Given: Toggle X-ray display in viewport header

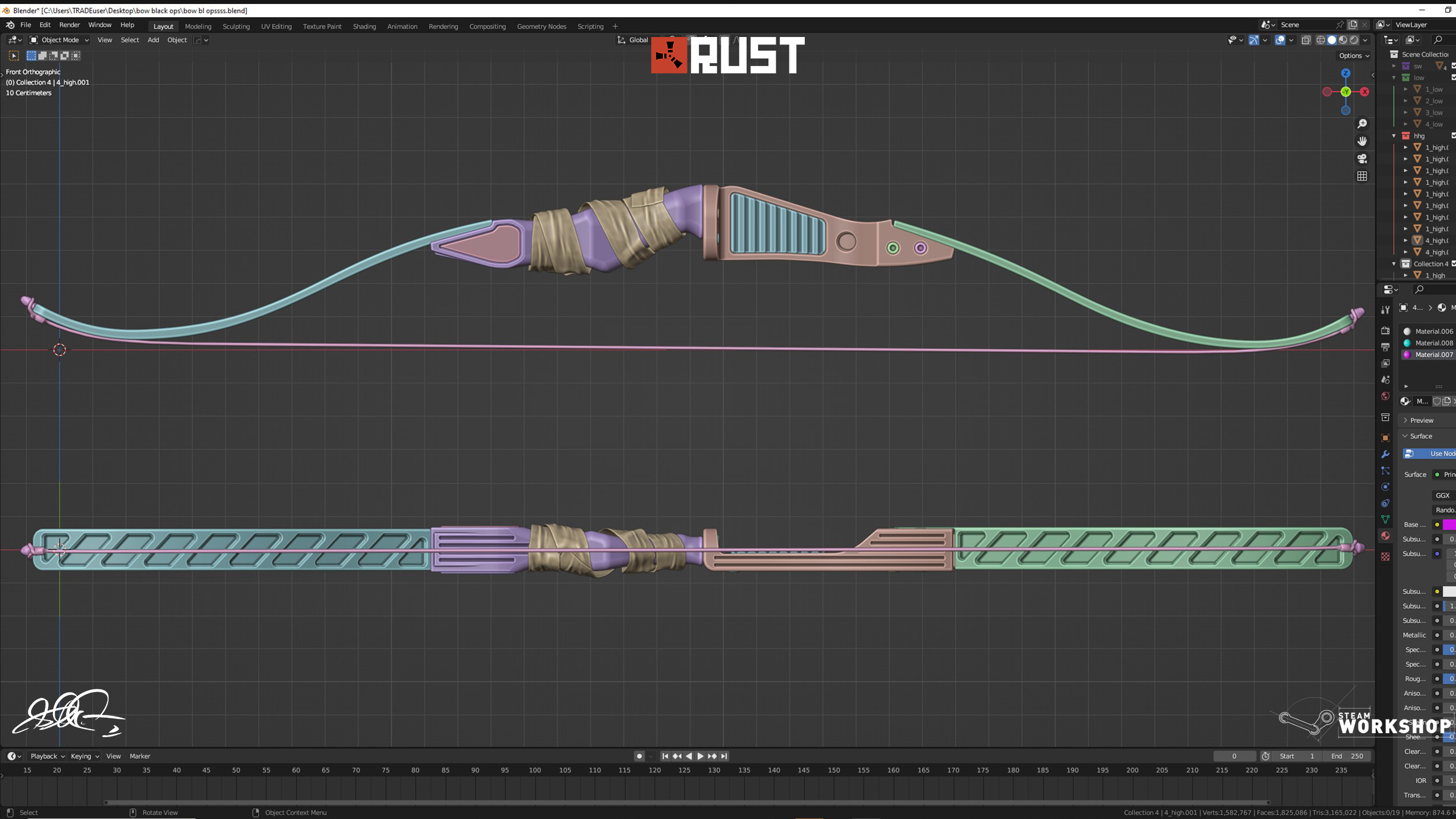Looking at the screenshot, I should 1306,40.
